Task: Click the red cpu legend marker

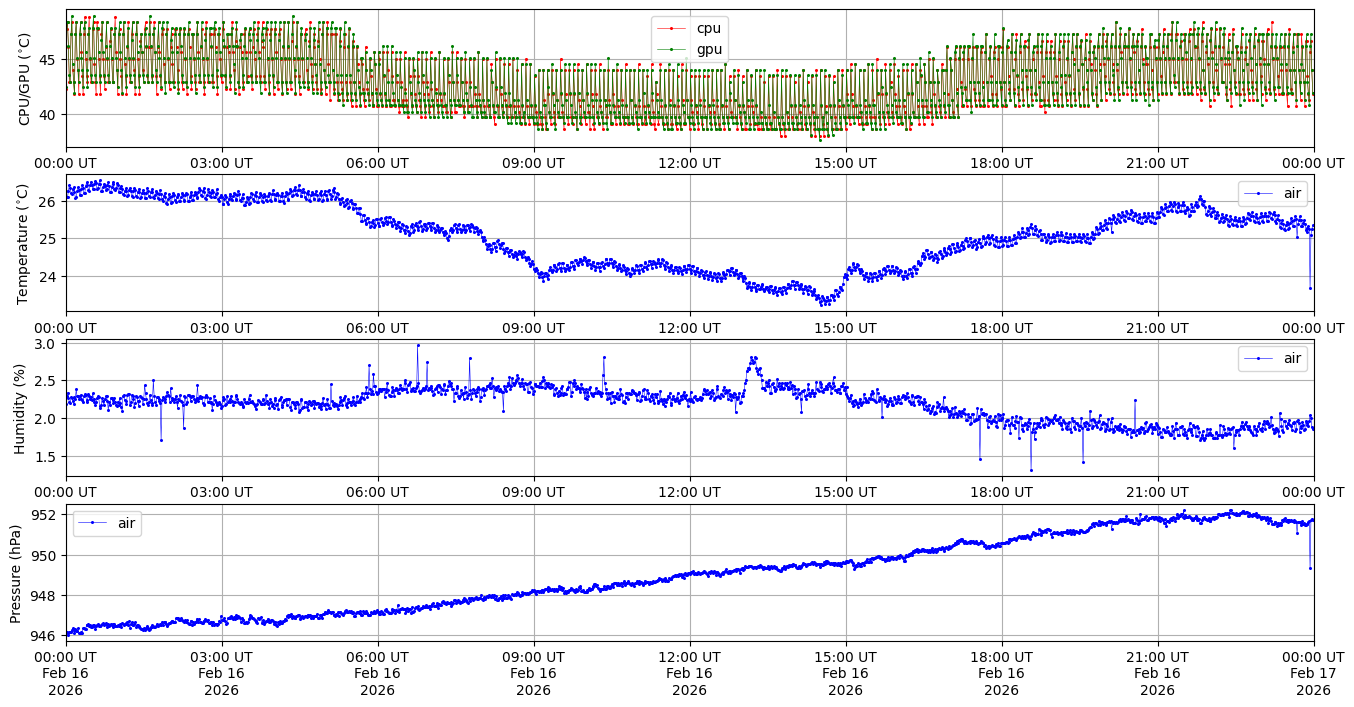Action: point(675,28)
